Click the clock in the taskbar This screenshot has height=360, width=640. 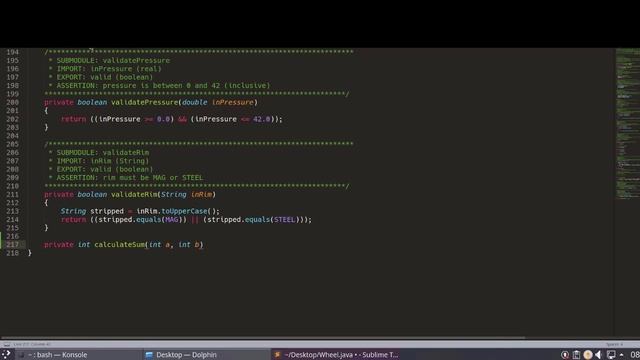pos(635,355)
